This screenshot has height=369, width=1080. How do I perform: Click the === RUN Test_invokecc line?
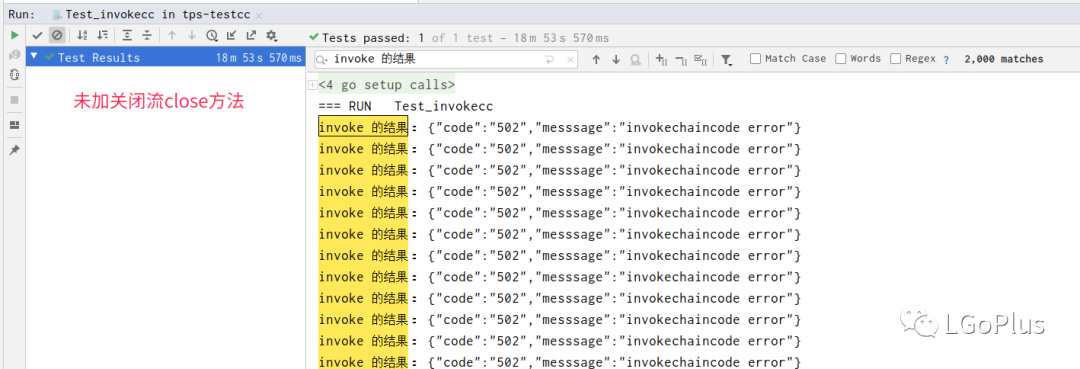click(x=406, y=107)
